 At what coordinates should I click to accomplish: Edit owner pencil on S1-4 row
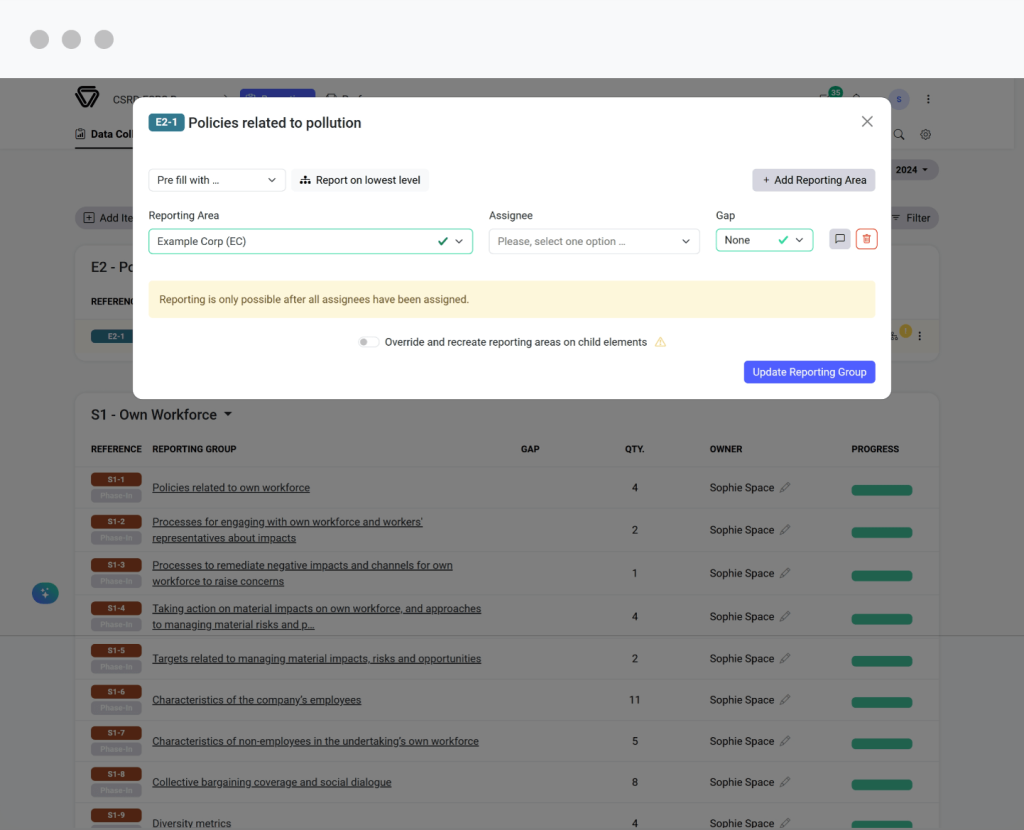785,616
